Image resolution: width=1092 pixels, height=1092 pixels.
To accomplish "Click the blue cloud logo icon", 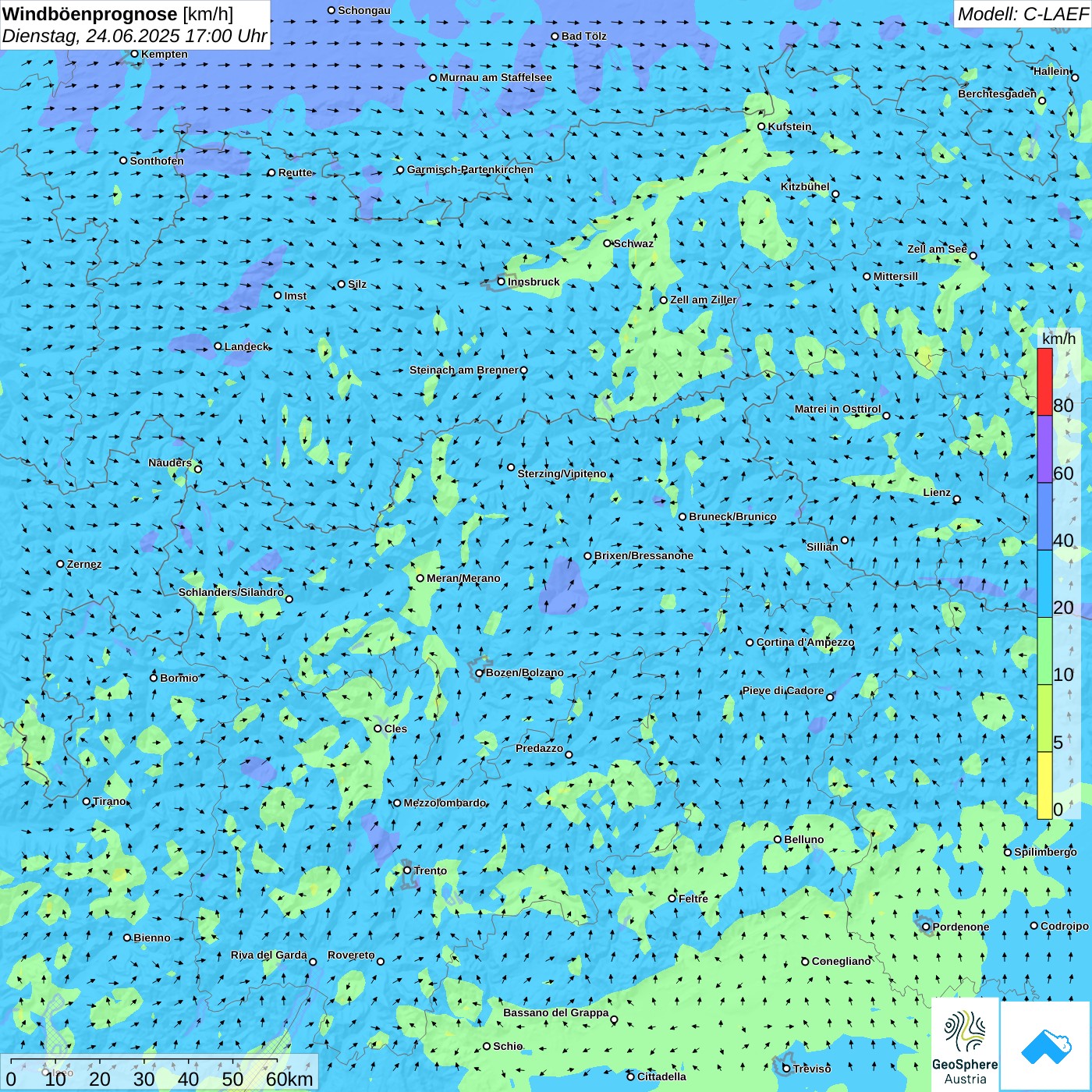I will (1045, 1045).
